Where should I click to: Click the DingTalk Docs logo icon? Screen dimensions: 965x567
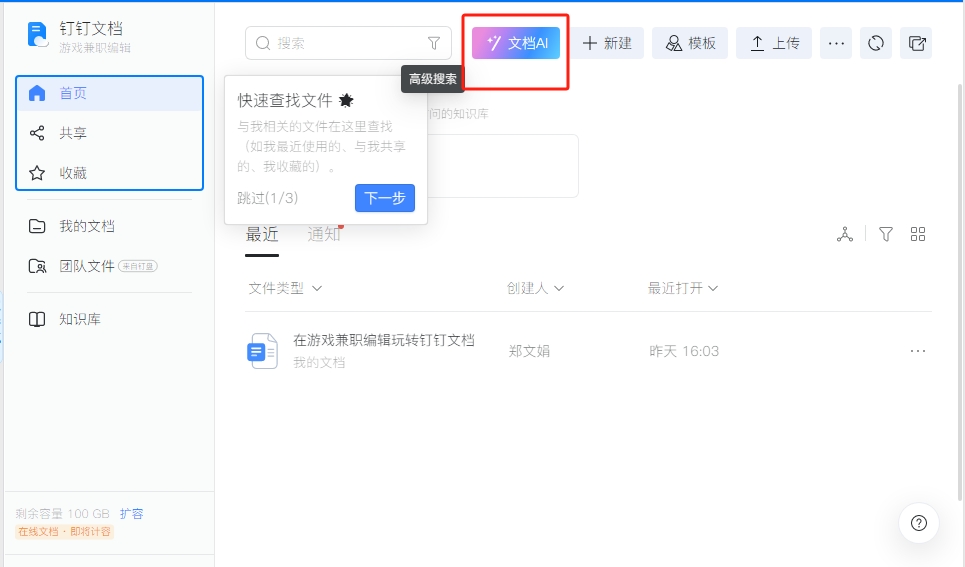(37, 34)
